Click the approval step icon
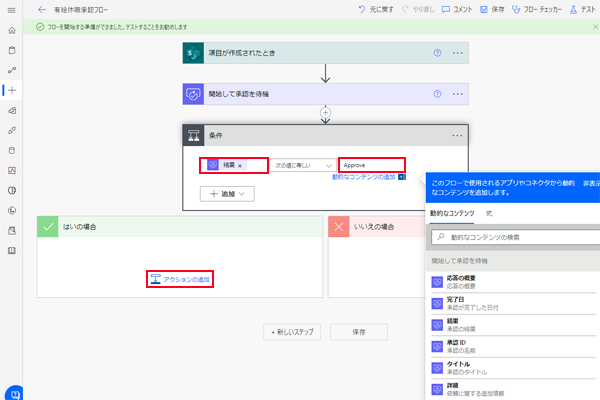Viewport: 600px width, 400px height. [x=193, y=94]
